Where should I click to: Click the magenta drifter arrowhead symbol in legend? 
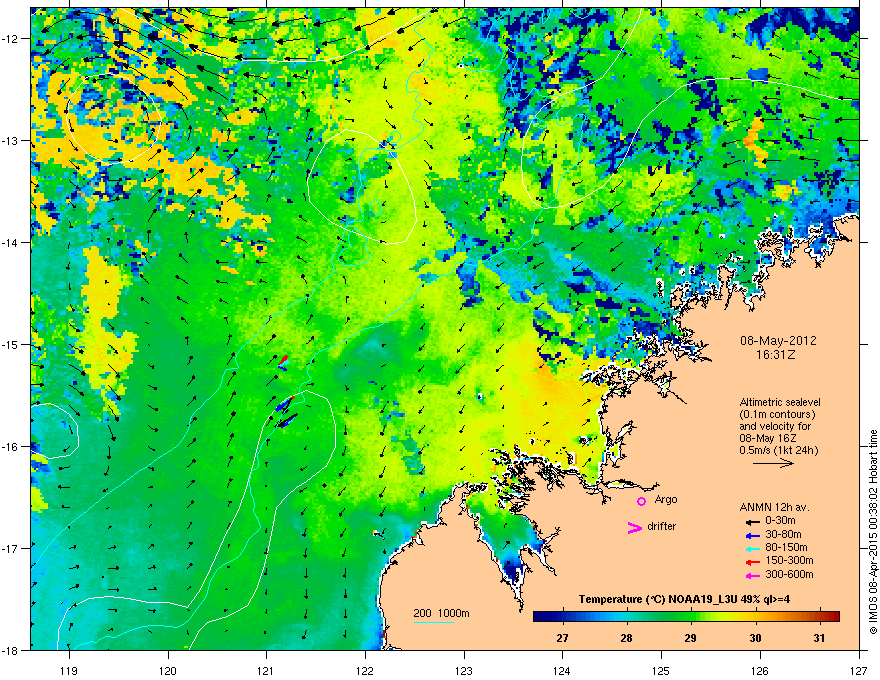click(634, 527)
